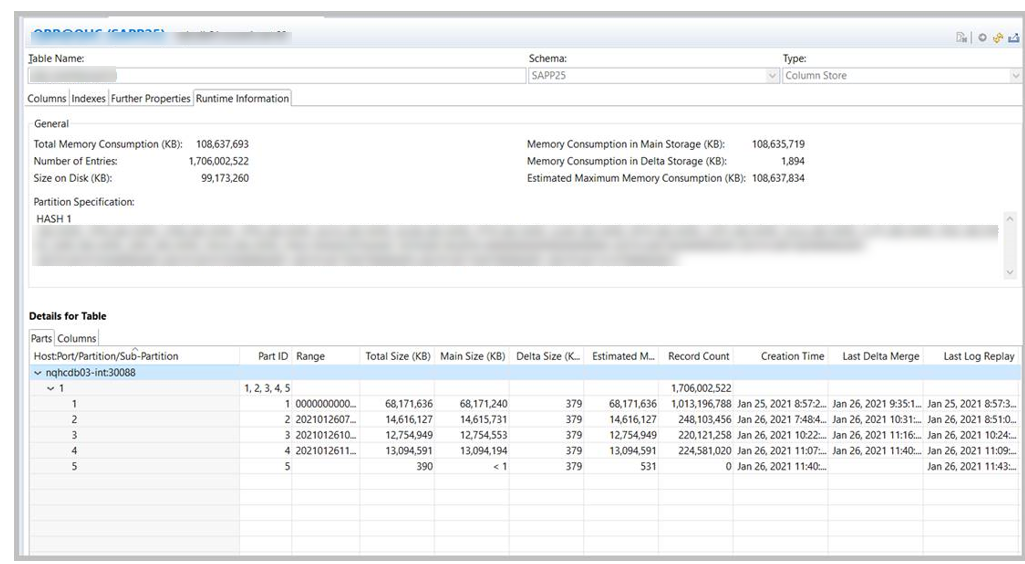
Task: Click total record count 1,706,002,522 in table
Action: (x=701, y=388)
